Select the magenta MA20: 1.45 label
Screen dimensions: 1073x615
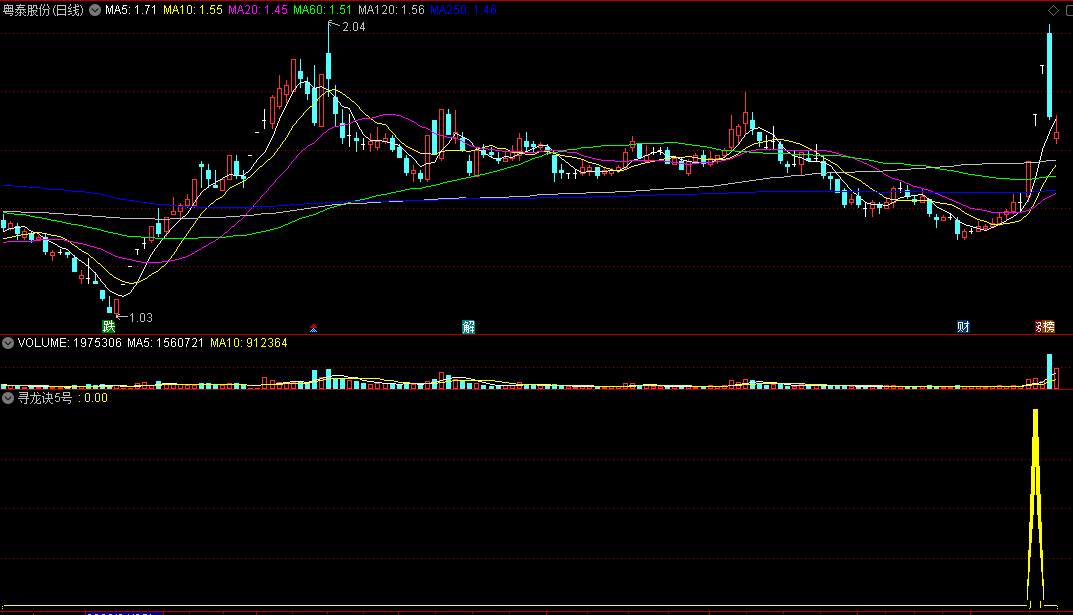[x=258, y=10]
